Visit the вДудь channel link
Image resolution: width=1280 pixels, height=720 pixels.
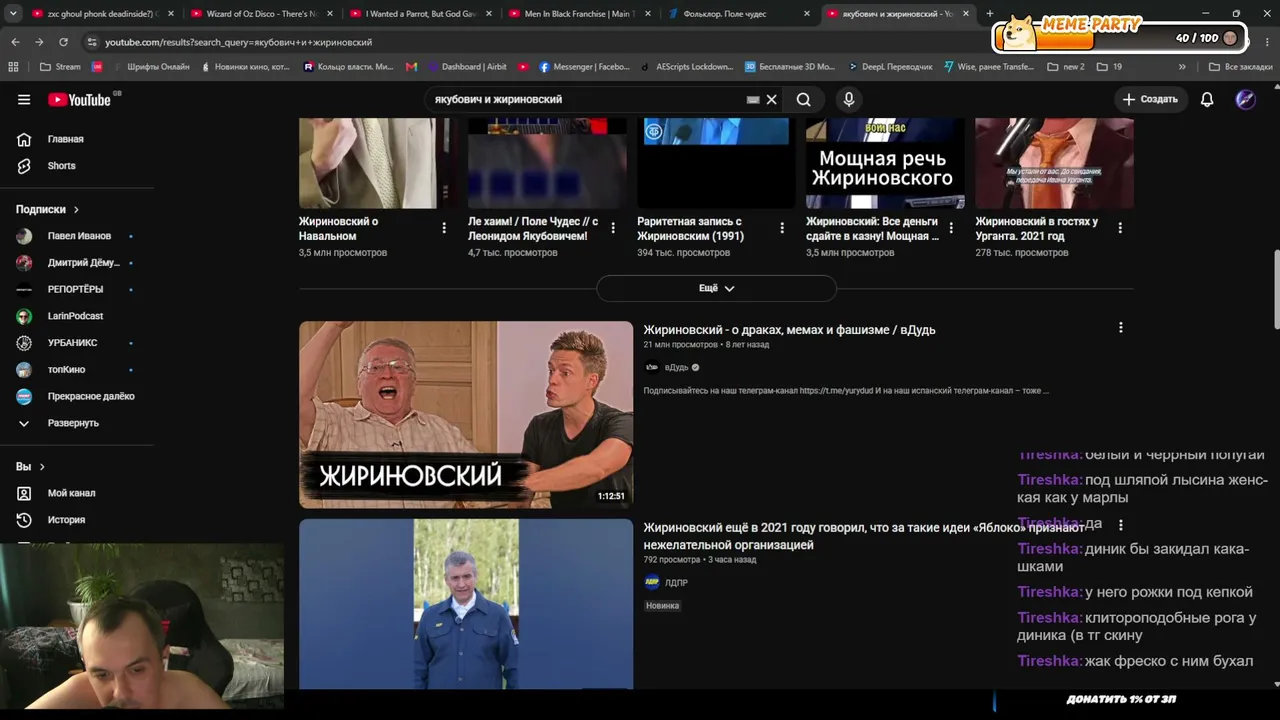point(677,367)
